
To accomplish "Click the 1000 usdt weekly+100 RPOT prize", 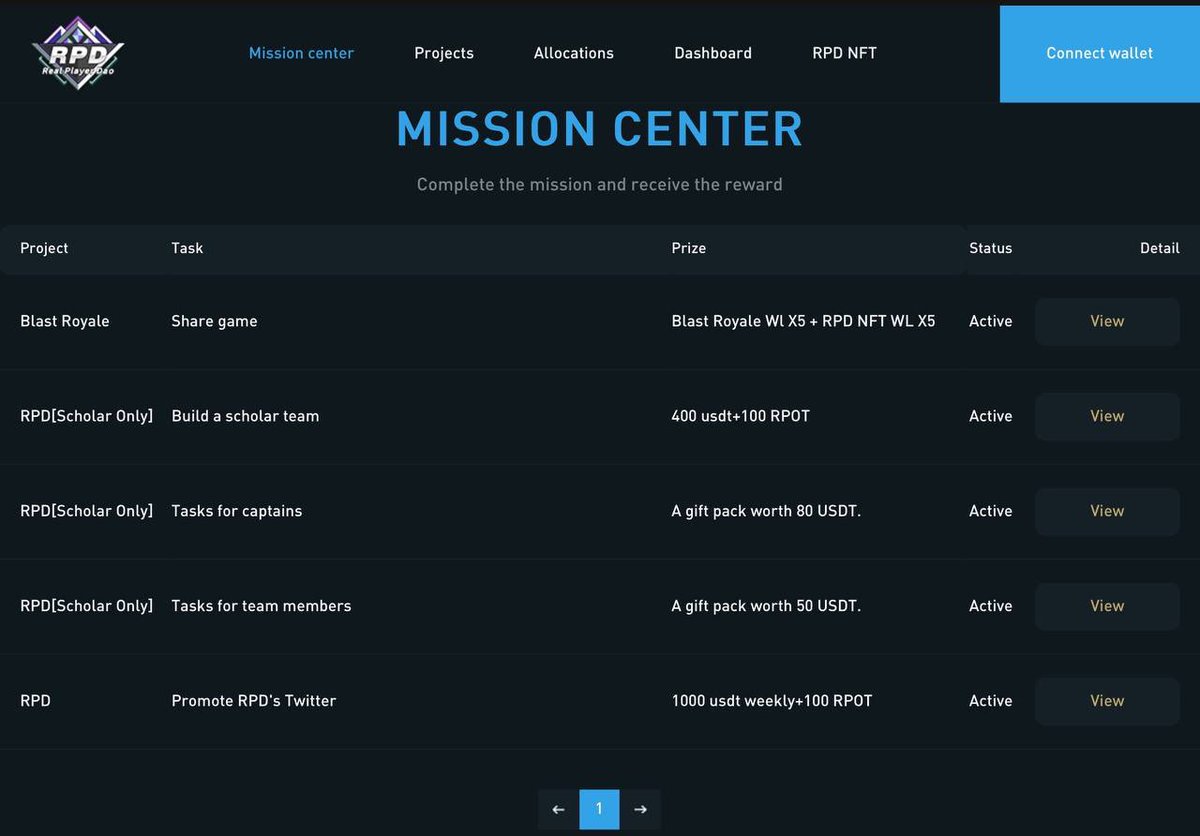I will point(772,701).
